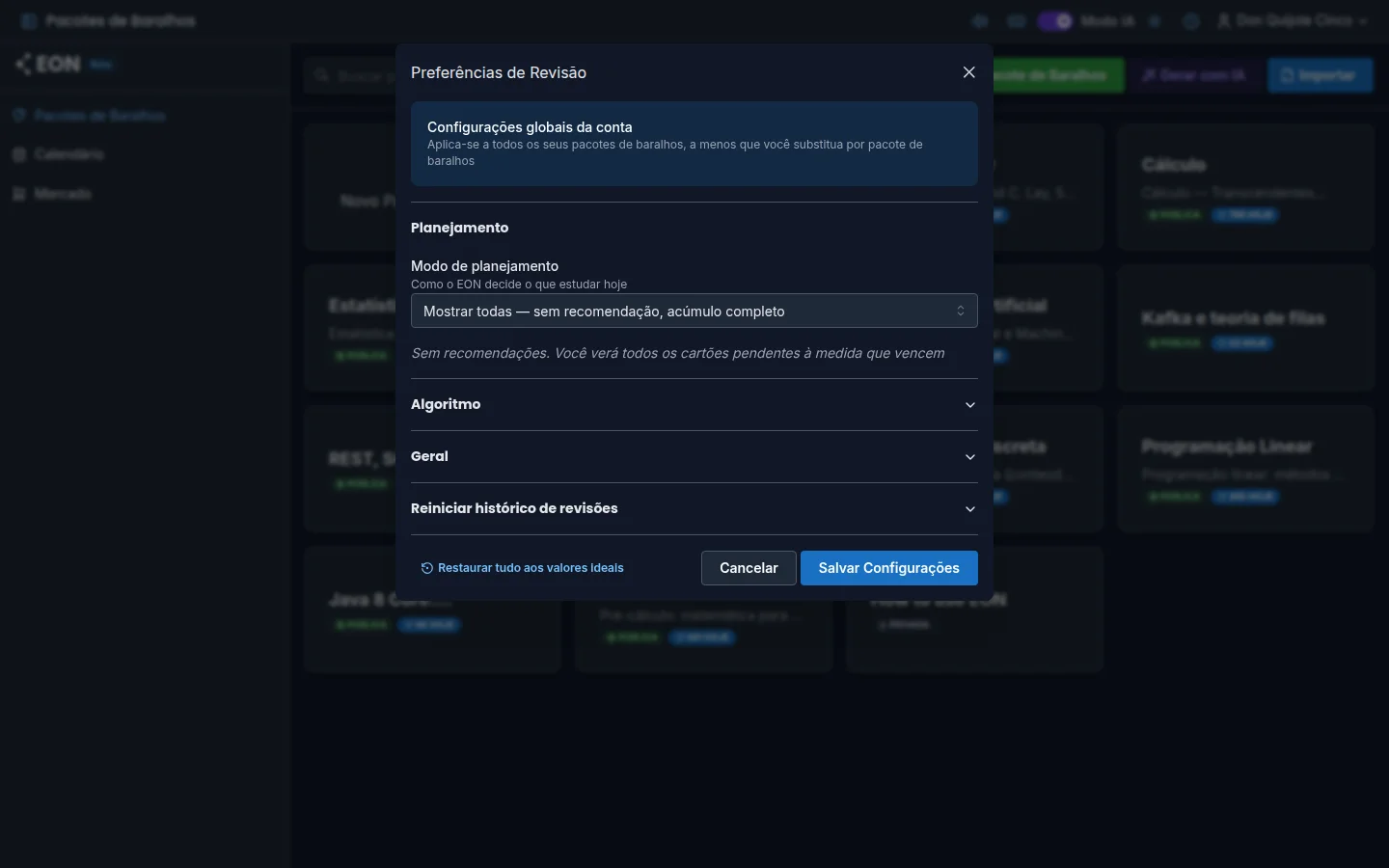Expand the Algoritmo section
The width and height of the screenshot is (1389, 868).
point(694,404)
